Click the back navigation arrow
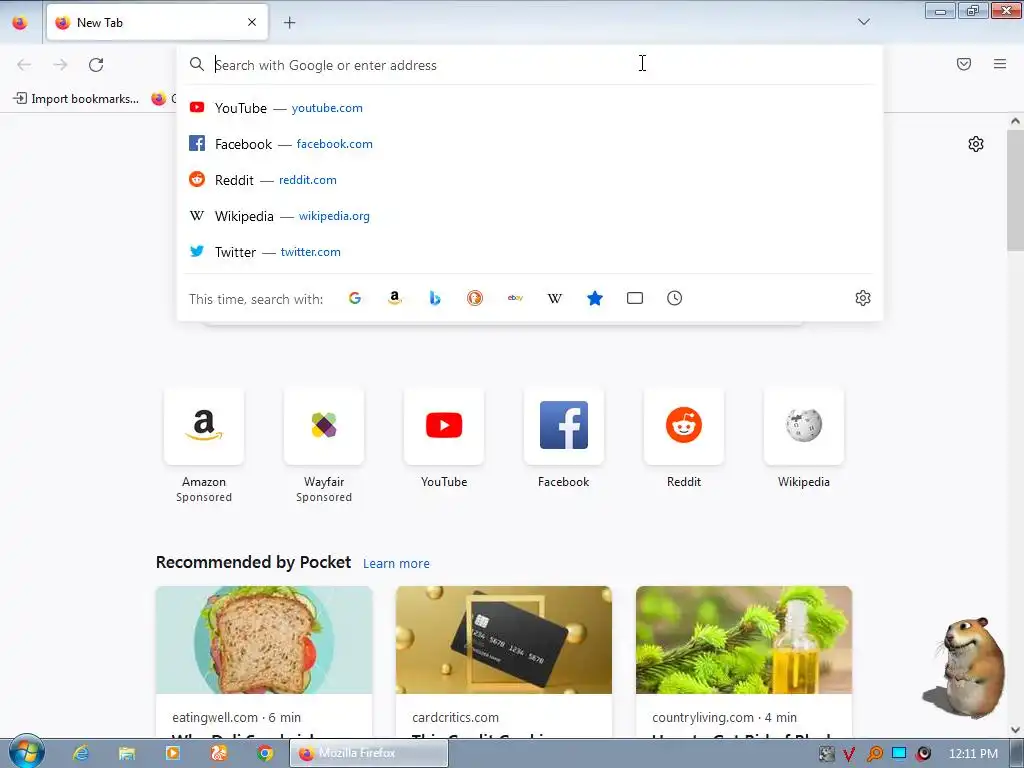 24,65
